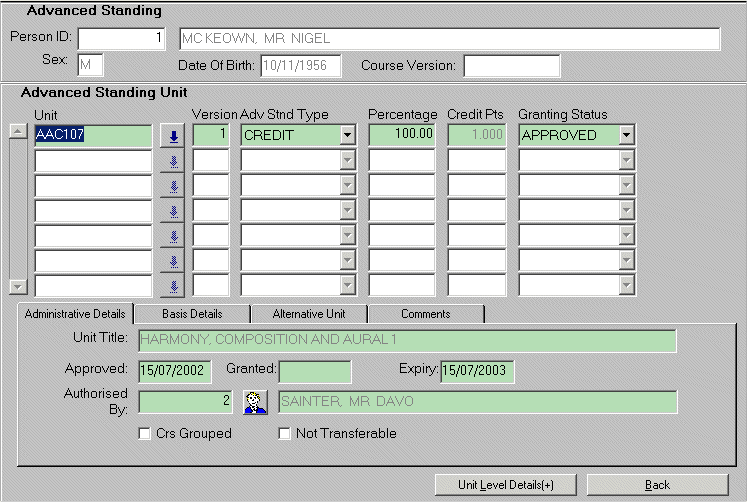Click the scroll up arrow of the unit list
Viewport: 747px width, 502px height.
16,131
